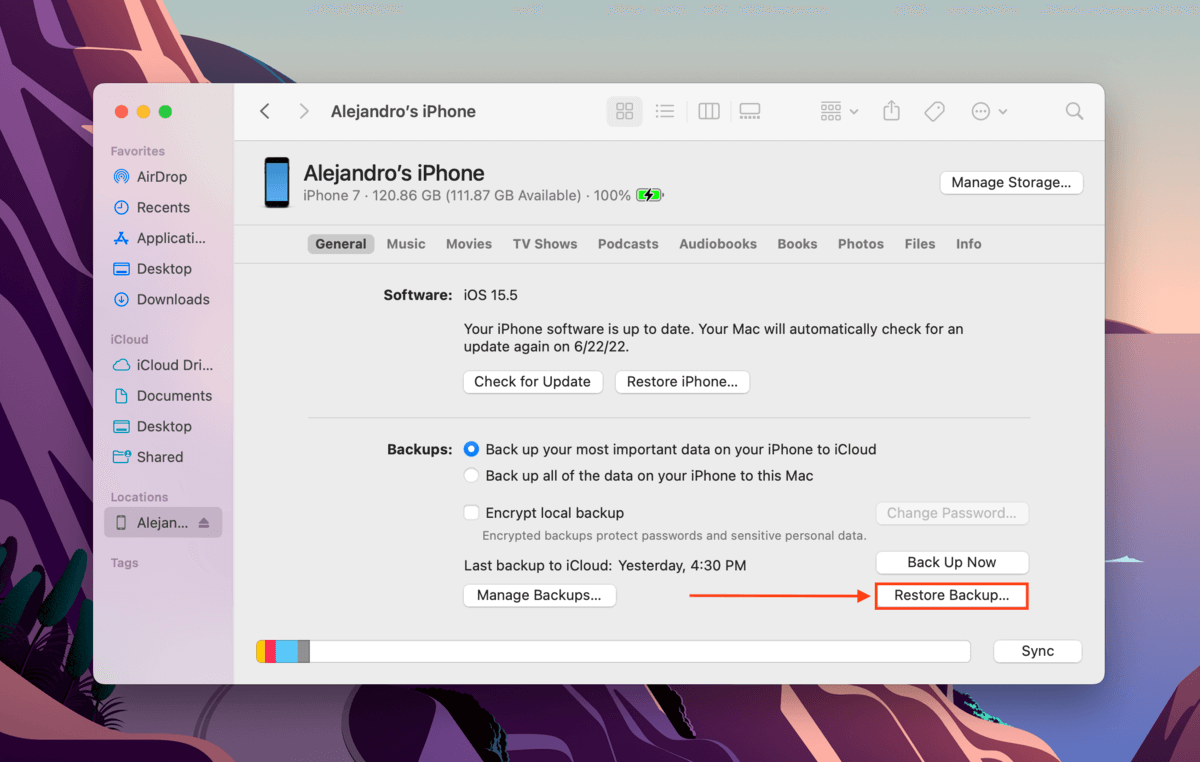Image resolution: width=1200 pixels, height=762 pixels.
Task: Open the Group By dropdown
Action: 839,111
